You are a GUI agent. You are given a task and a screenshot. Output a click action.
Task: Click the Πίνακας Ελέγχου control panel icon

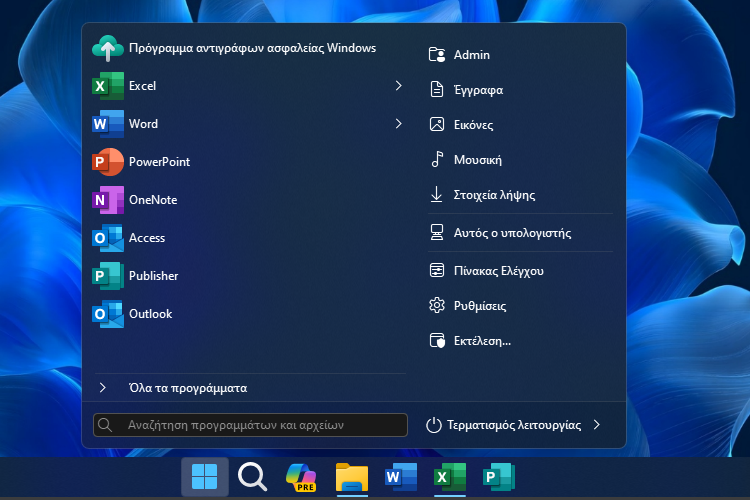pyautogui.click(x=437, y=270)
